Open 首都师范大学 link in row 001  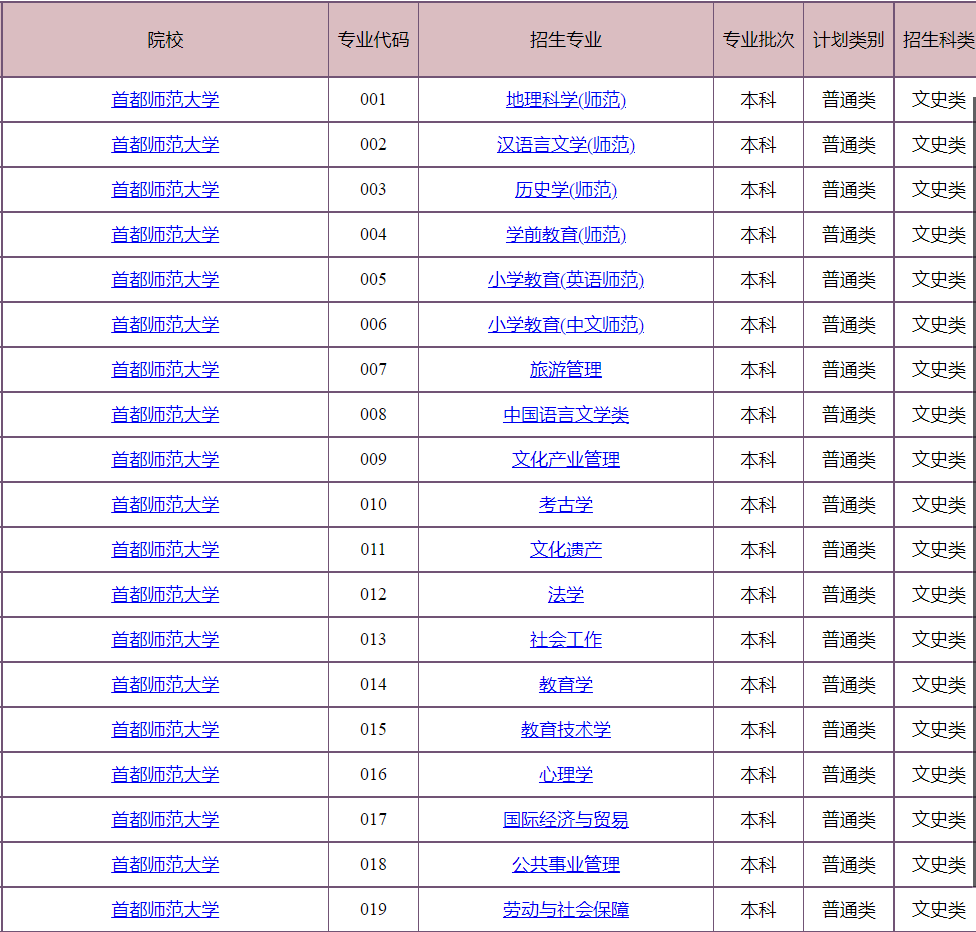click(165, 100)
